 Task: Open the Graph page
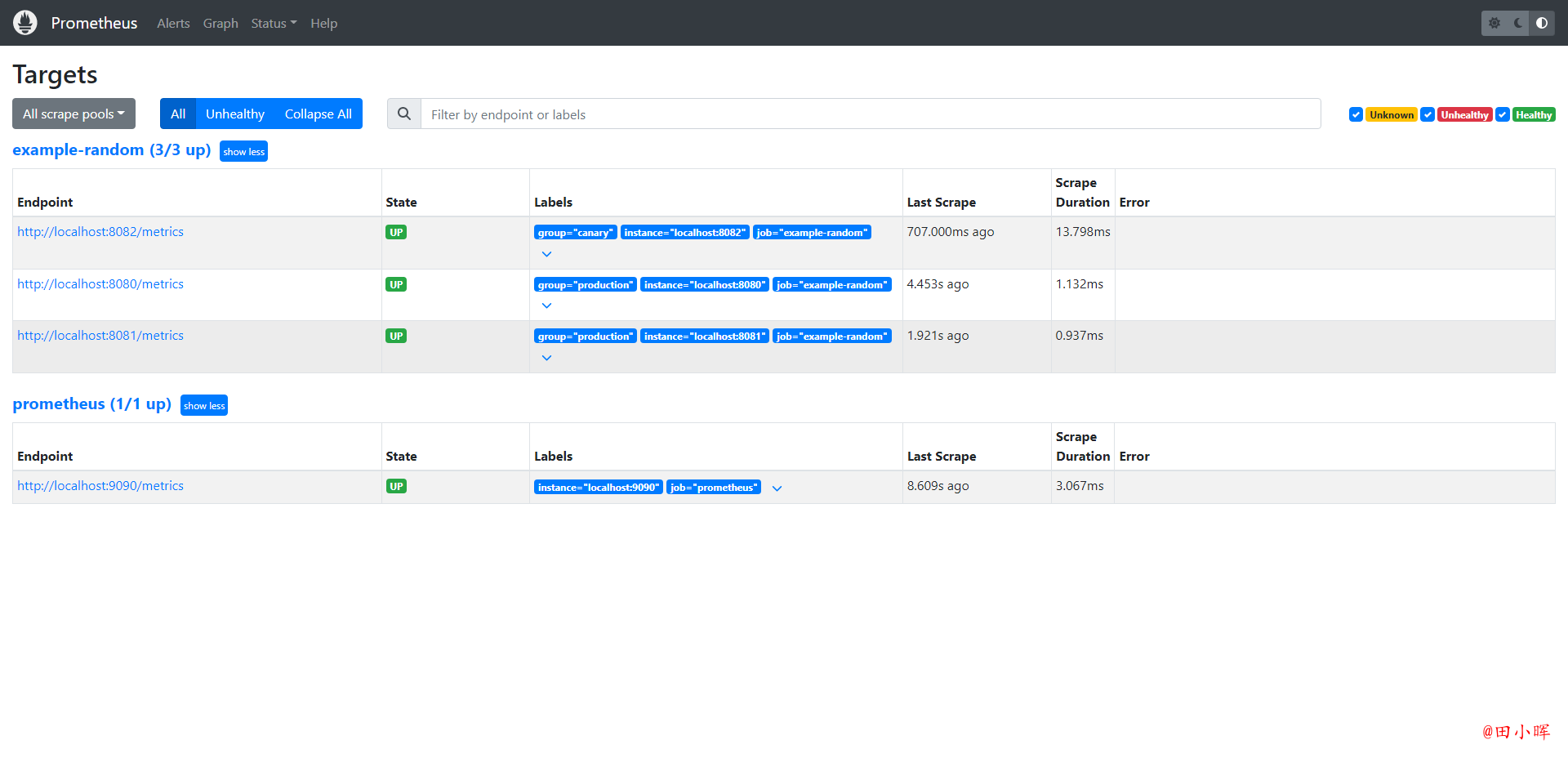pyautogui.click(x=220, y=24)
